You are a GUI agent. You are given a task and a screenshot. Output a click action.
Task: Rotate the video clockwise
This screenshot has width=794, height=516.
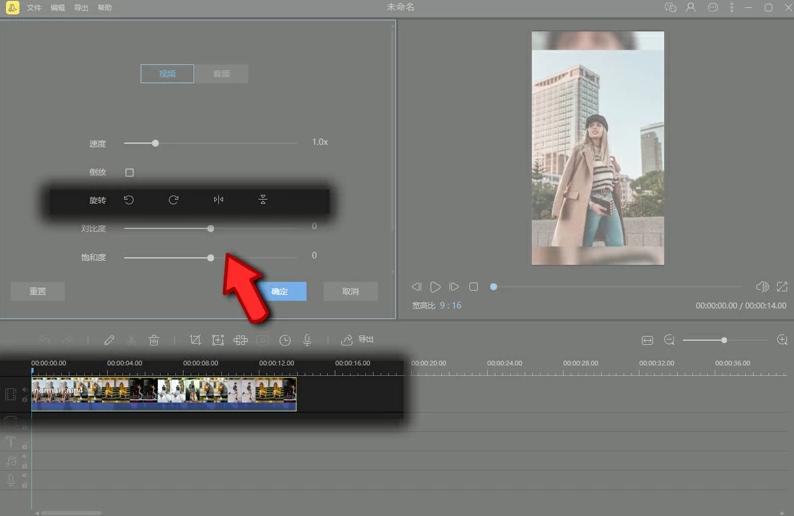click(x=173, y=200)
